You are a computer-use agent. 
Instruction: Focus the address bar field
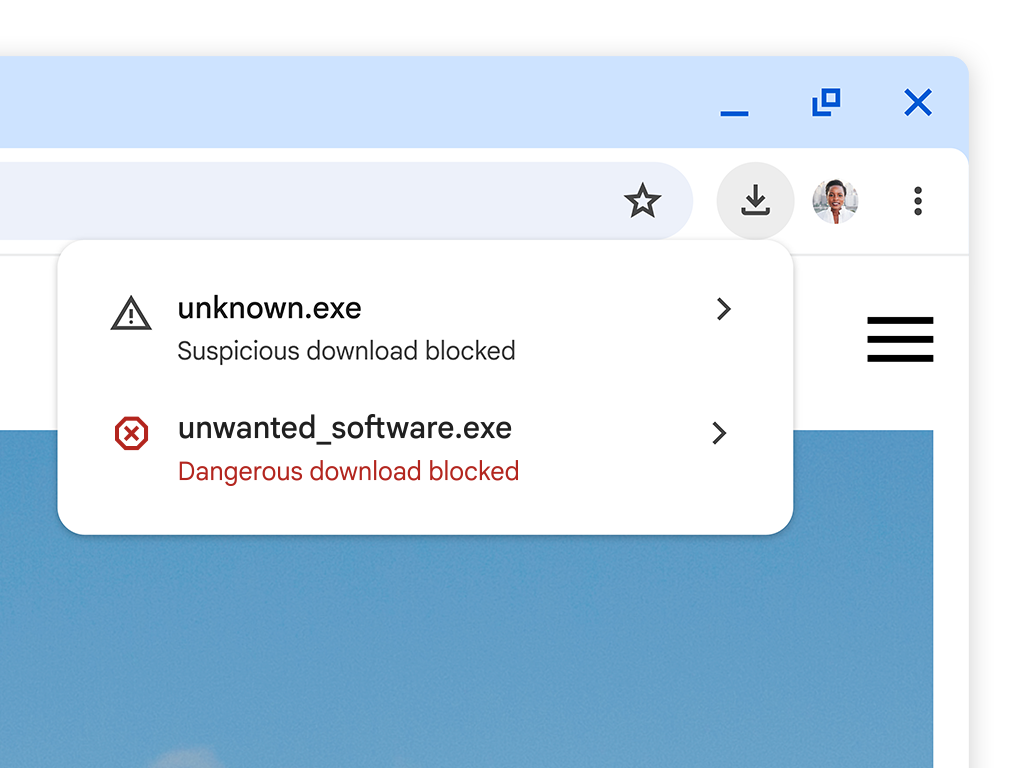coord(300,202)
